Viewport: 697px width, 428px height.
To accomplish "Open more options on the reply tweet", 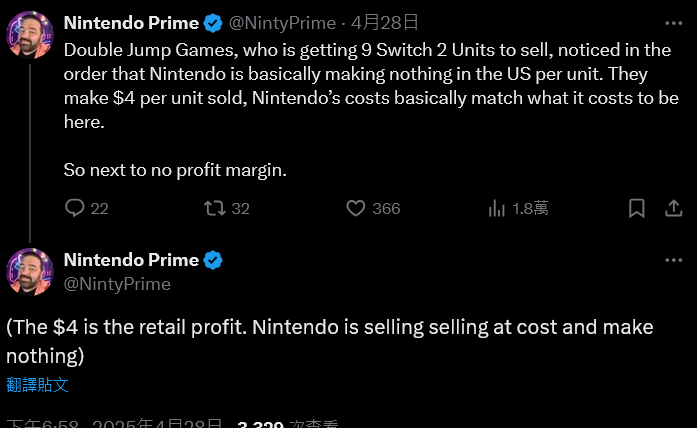I will 674,260.
